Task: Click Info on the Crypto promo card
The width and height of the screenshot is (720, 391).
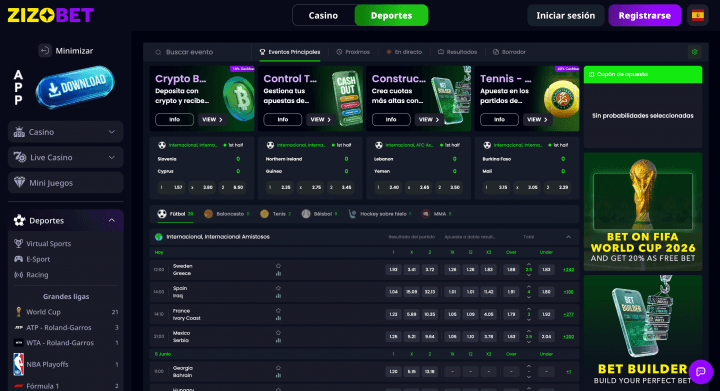Action: [174, 119]
